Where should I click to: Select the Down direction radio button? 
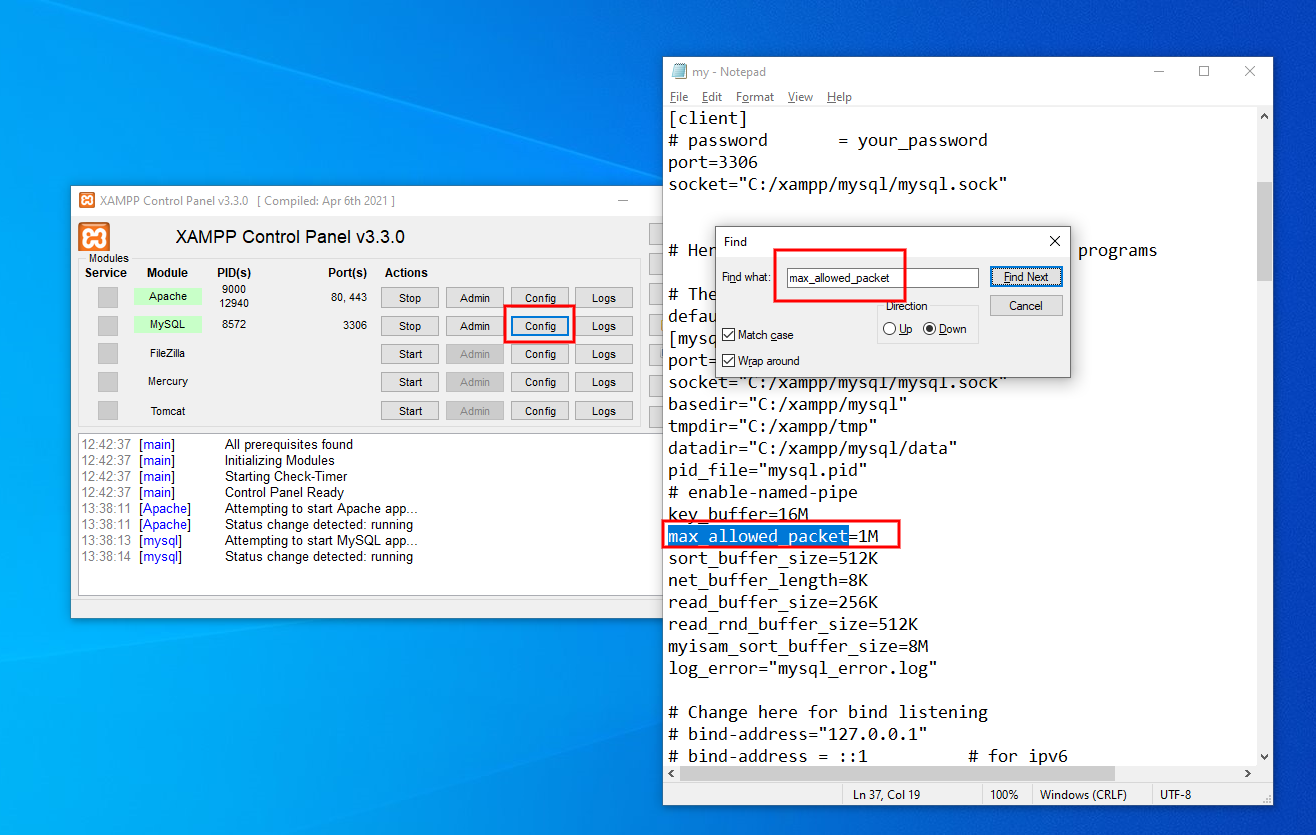coord(929,329)
